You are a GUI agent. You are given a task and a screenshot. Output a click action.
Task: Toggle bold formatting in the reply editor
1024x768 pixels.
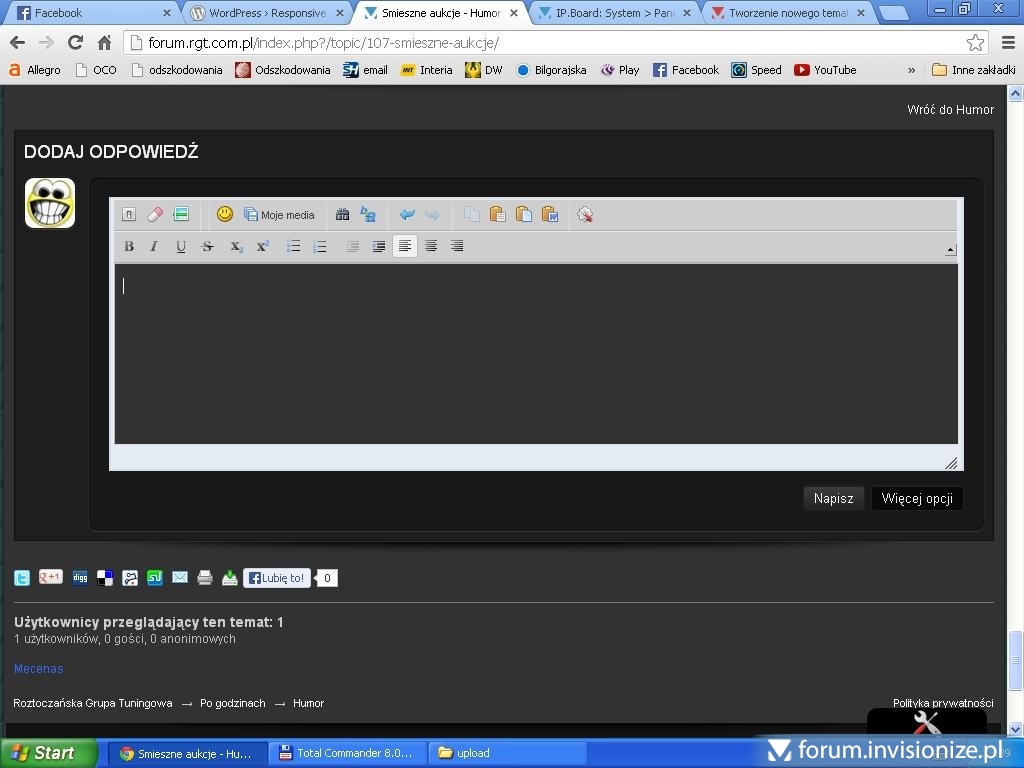(x=129, y=246)
